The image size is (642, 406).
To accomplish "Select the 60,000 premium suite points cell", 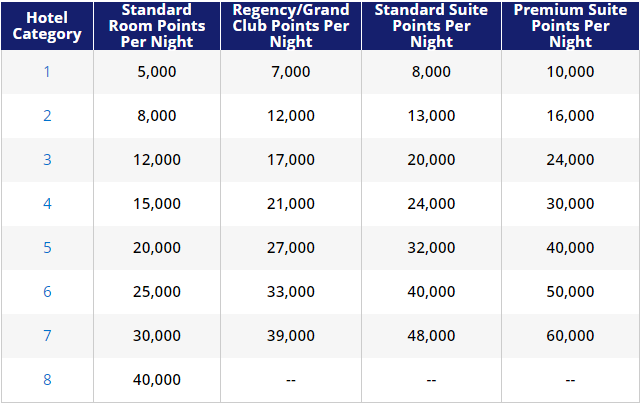I will coord(570,336).
